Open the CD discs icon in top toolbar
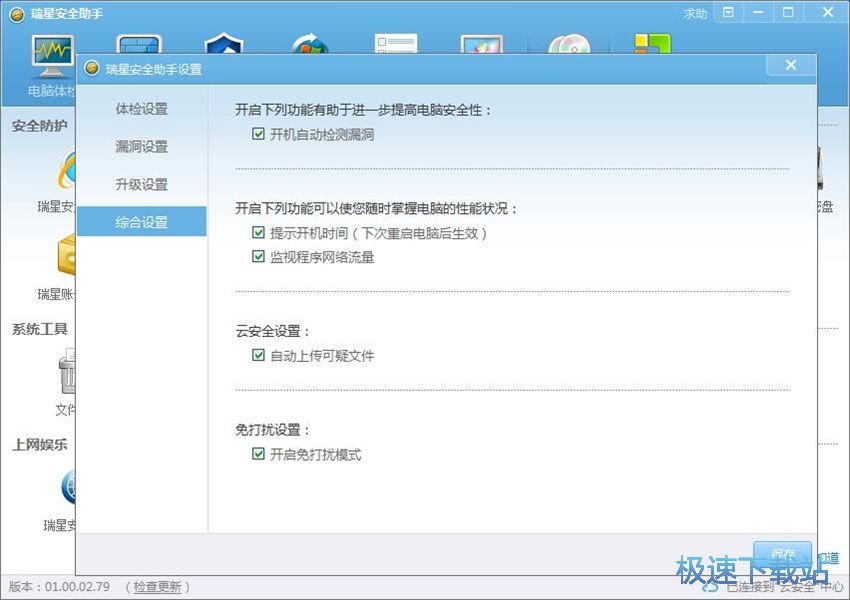Viewport: 850px width, 600px height. tap(569, 44)
